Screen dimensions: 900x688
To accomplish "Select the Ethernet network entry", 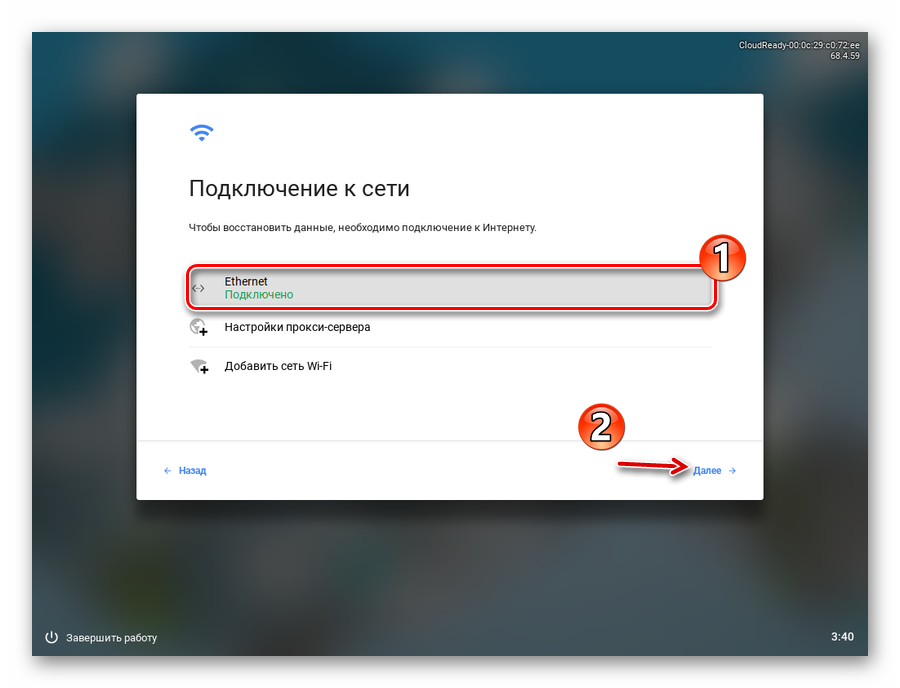I will 452,288.
